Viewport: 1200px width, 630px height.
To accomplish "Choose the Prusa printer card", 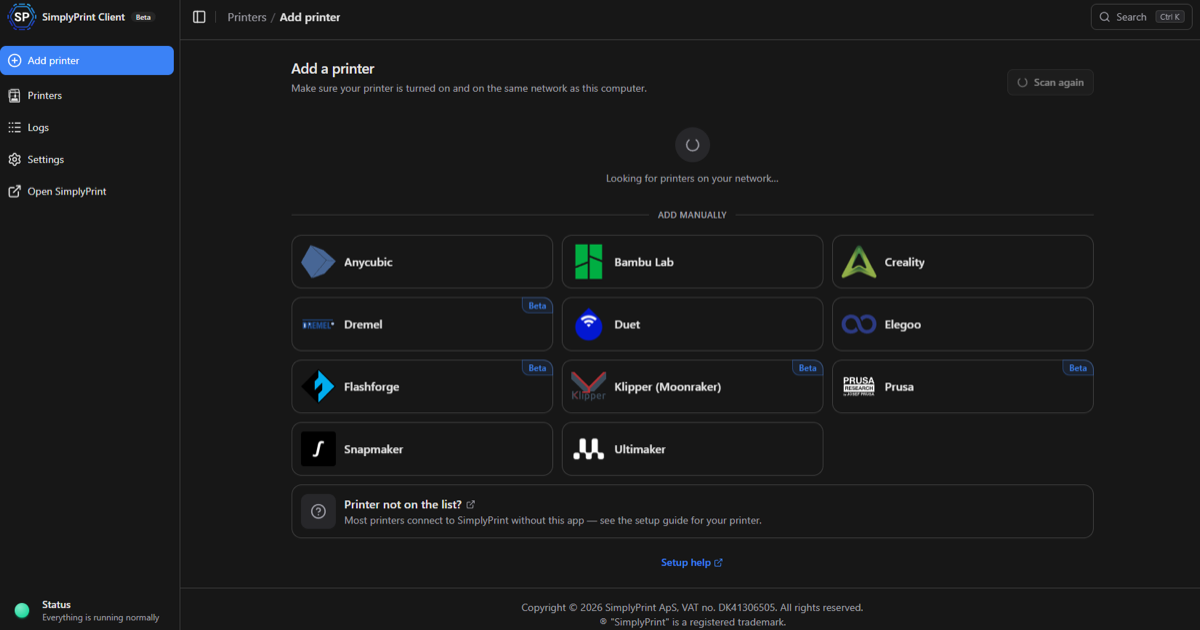I will coord(963,386).
